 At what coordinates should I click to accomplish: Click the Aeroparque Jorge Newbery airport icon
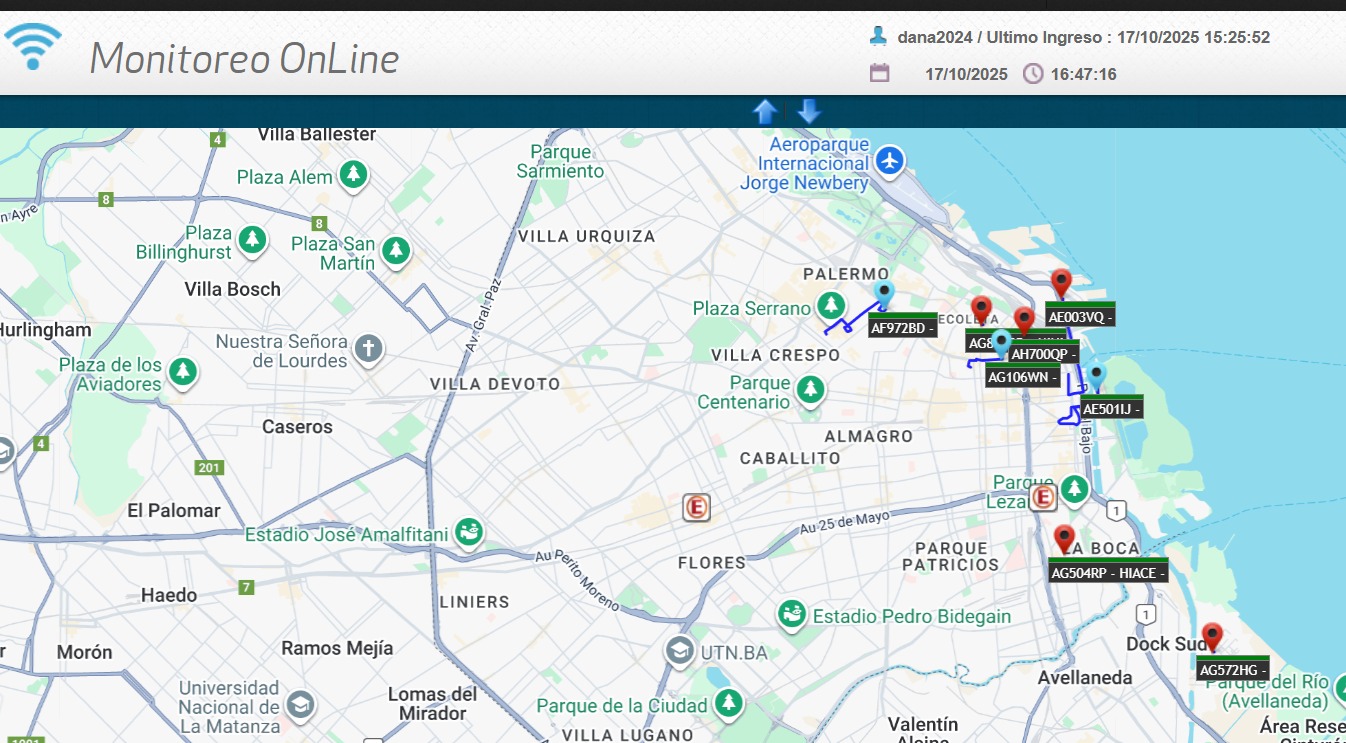tap(889, 160)
